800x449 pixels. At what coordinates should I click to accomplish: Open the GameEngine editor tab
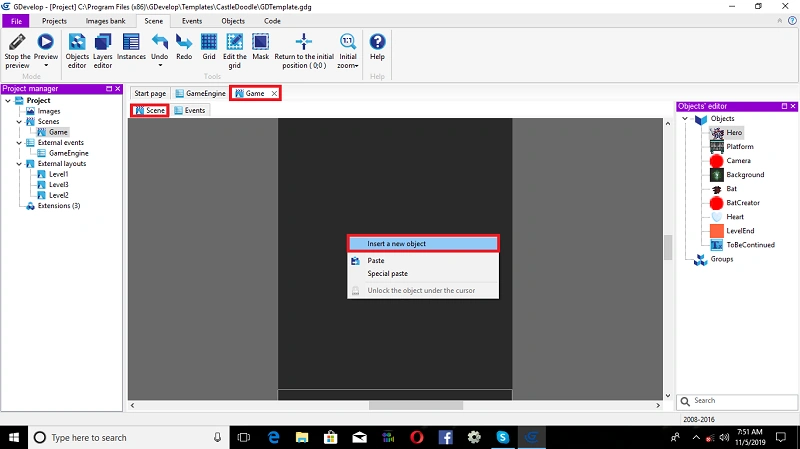click(200, 93)
